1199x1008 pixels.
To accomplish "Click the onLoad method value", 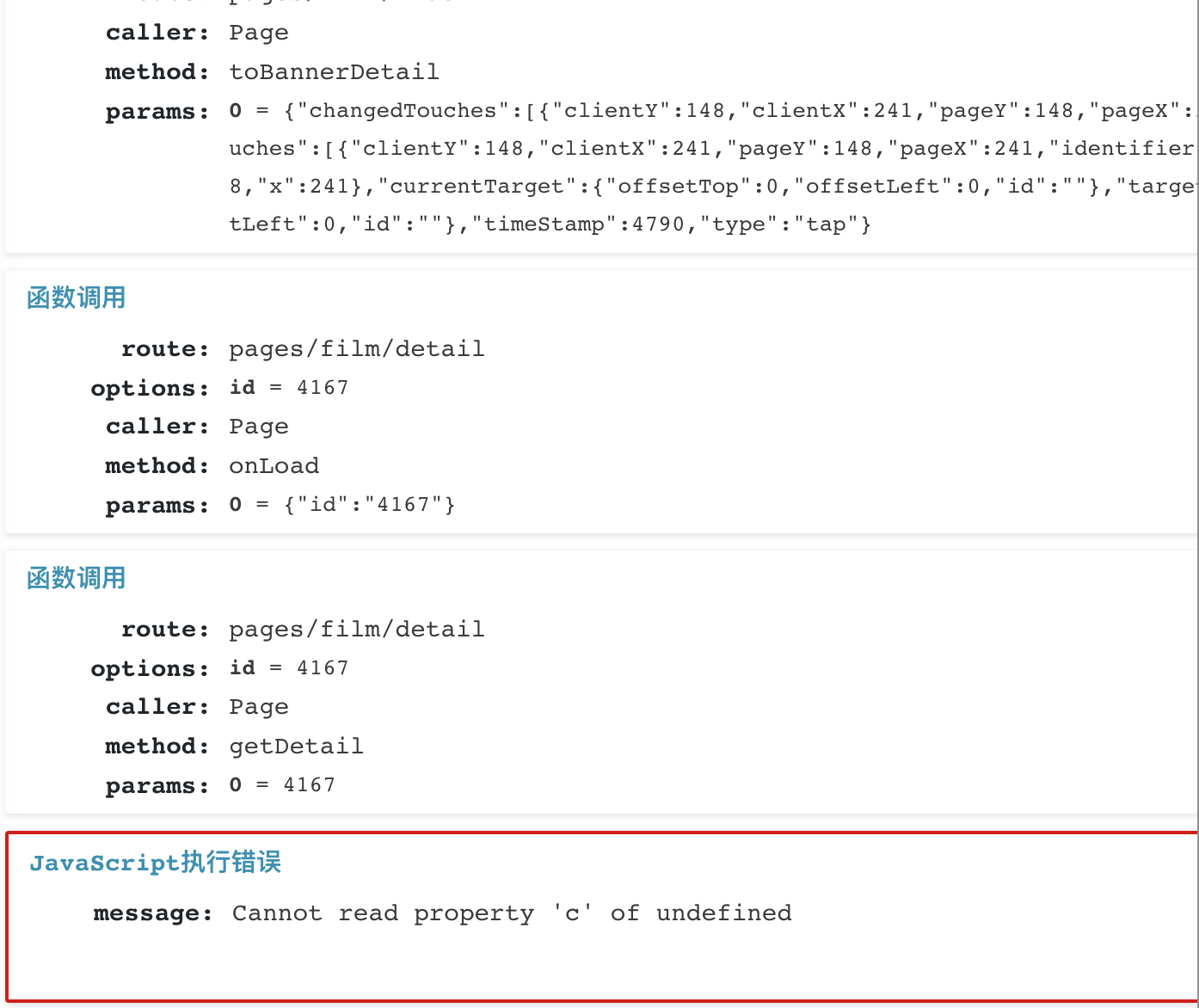I will click(x=274, y=465).
